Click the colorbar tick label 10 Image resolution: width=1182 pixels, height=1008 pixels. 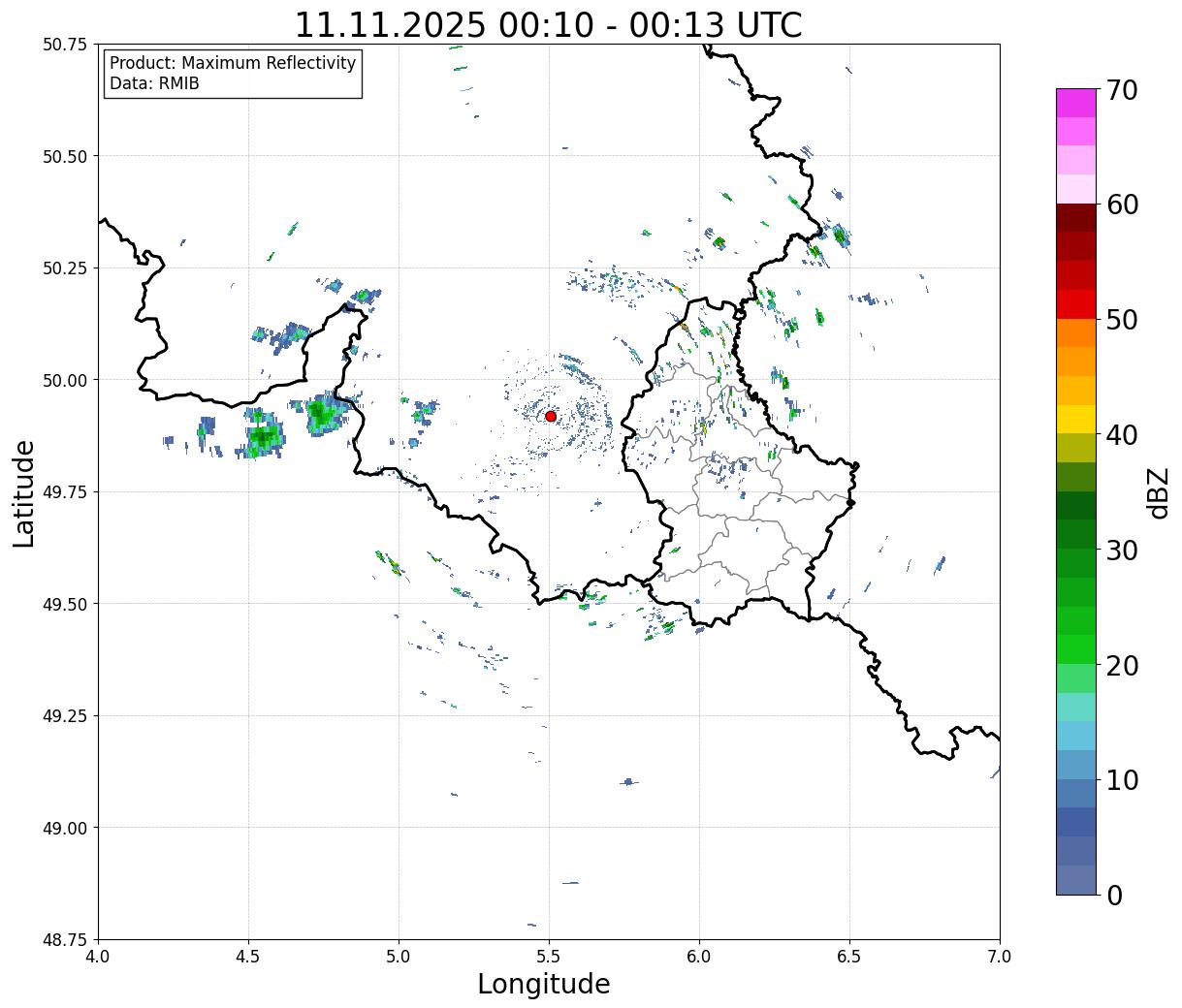(1121, 780)
